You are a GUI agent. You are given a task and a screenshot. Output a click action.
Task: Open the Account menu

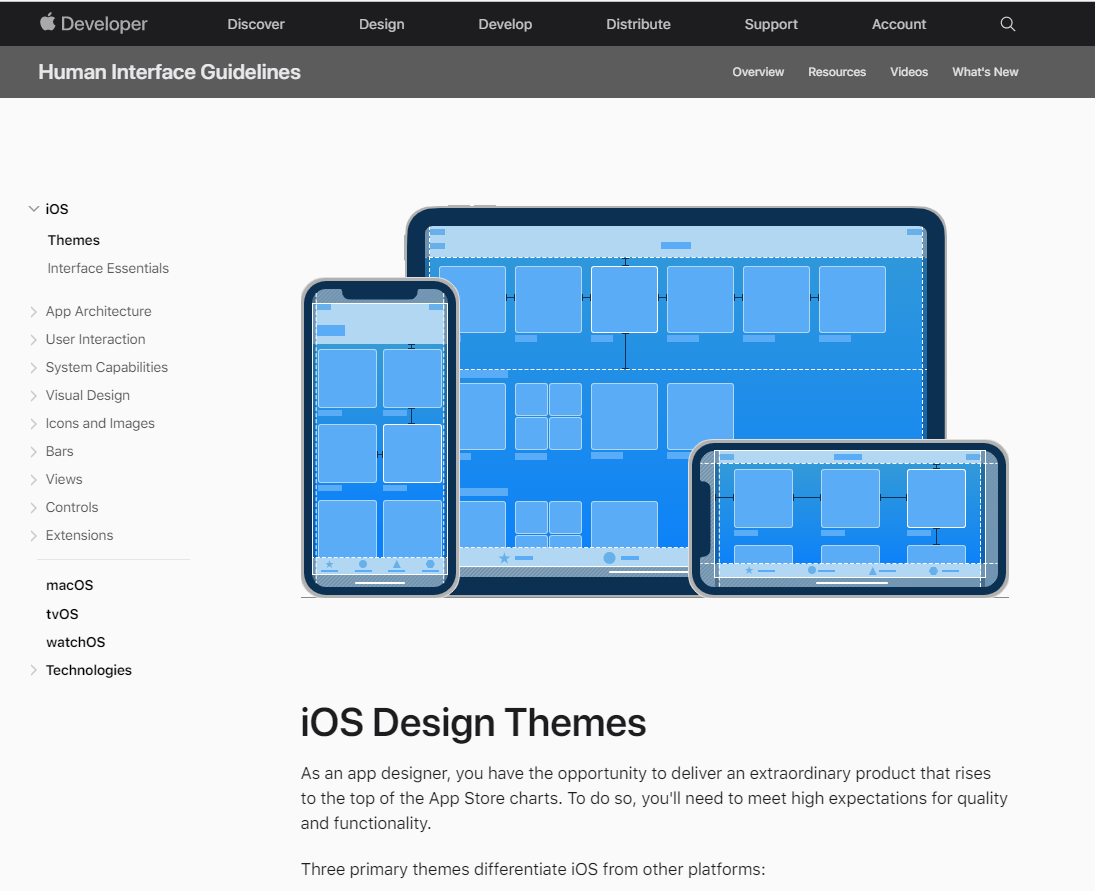point(899,24)
